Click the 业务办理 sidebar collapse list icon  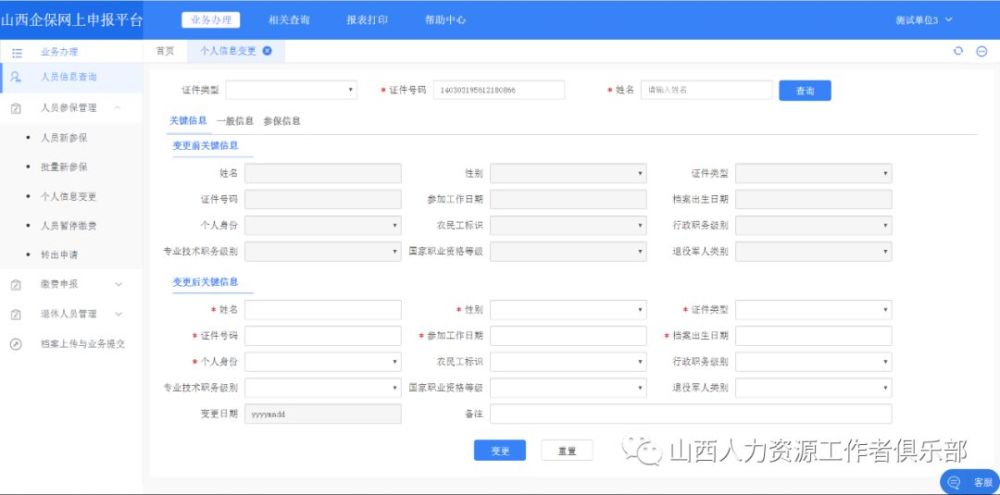pyautogui.click(x=17, y=52)
